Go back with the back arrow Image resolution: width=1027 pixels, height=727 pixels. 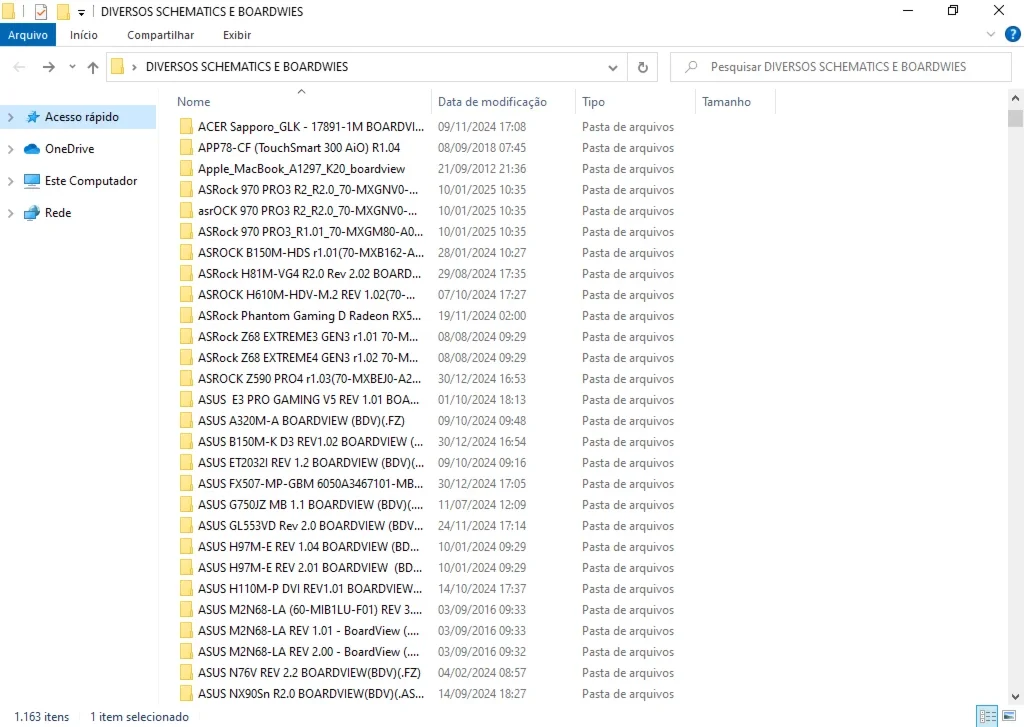coord(20,67)
